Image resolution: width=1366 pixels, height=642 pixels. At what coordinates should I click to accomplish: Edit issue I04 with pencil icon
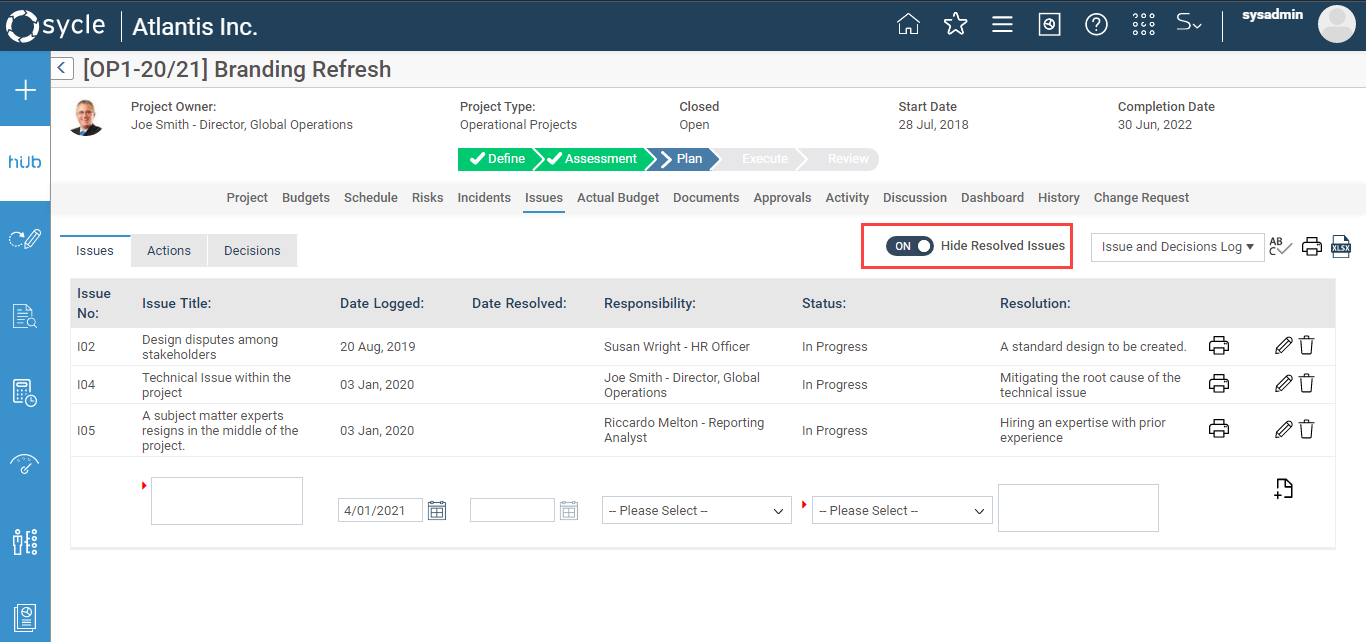tap(1284, 383)
